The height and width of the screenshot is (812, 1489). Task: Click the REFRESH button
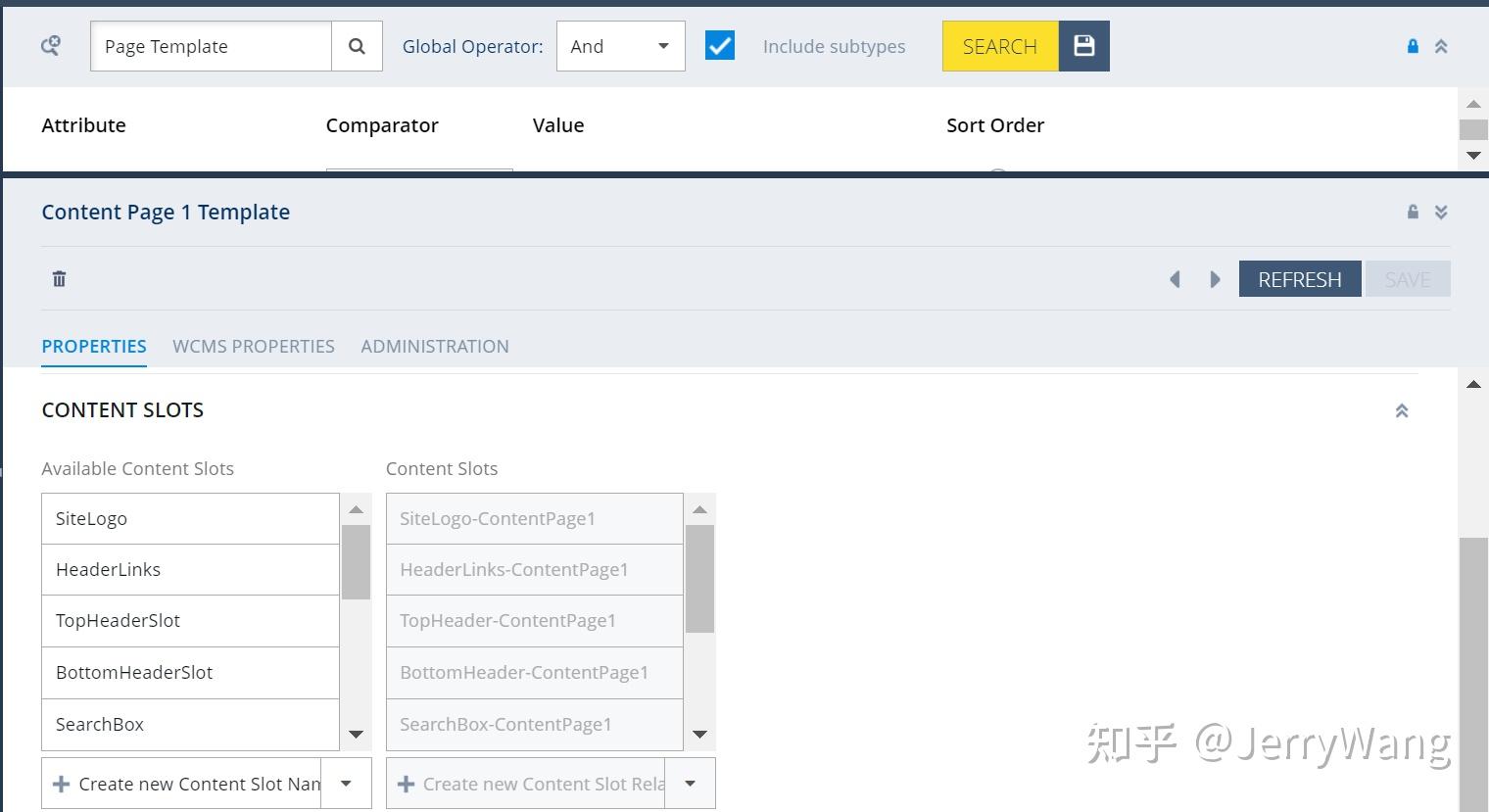click(x=1300, y=278)
